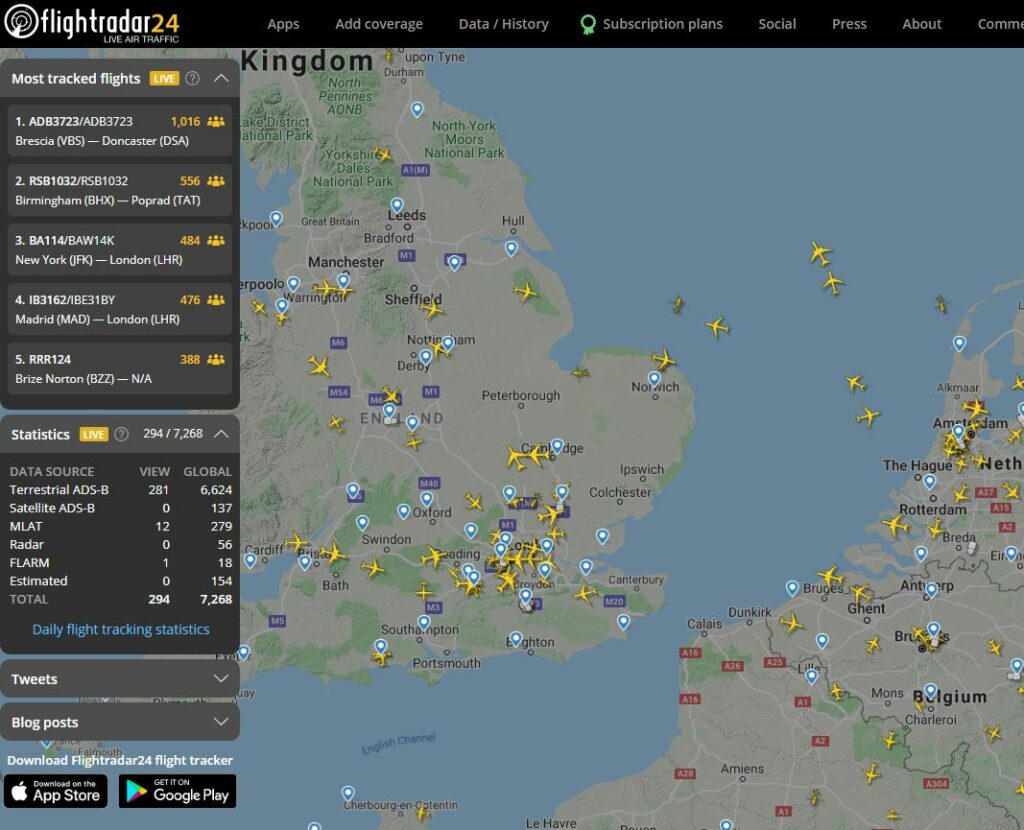
Task: Click viewers icon for IB3162
Action: pos(216,300)
